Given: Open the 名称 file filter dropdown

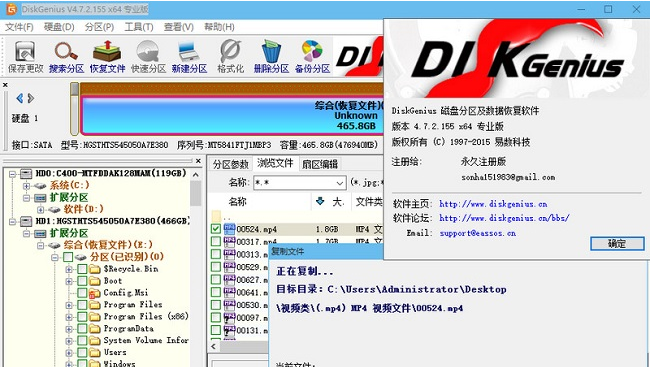Looking at the screenshot, I should pyautogui.click(x=339, y=183).
